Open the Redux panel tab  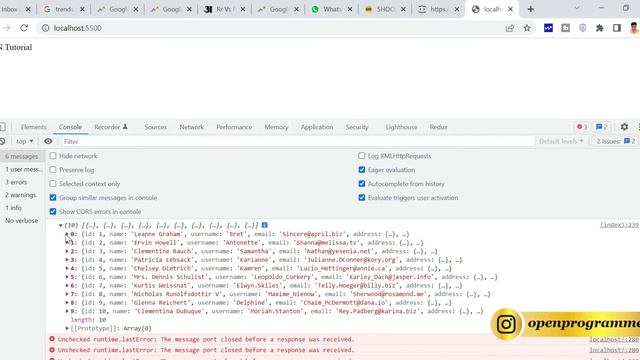tap(438, 127)
